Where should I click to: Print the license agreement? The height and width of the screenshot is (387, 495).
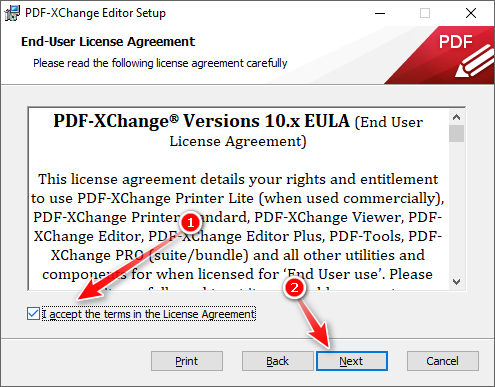(x=187, y=361)
